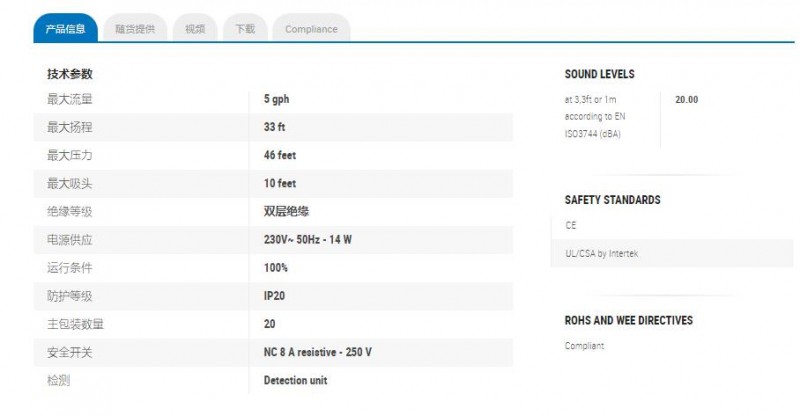Switch to the 随货提供 tab

pos(135,29)
